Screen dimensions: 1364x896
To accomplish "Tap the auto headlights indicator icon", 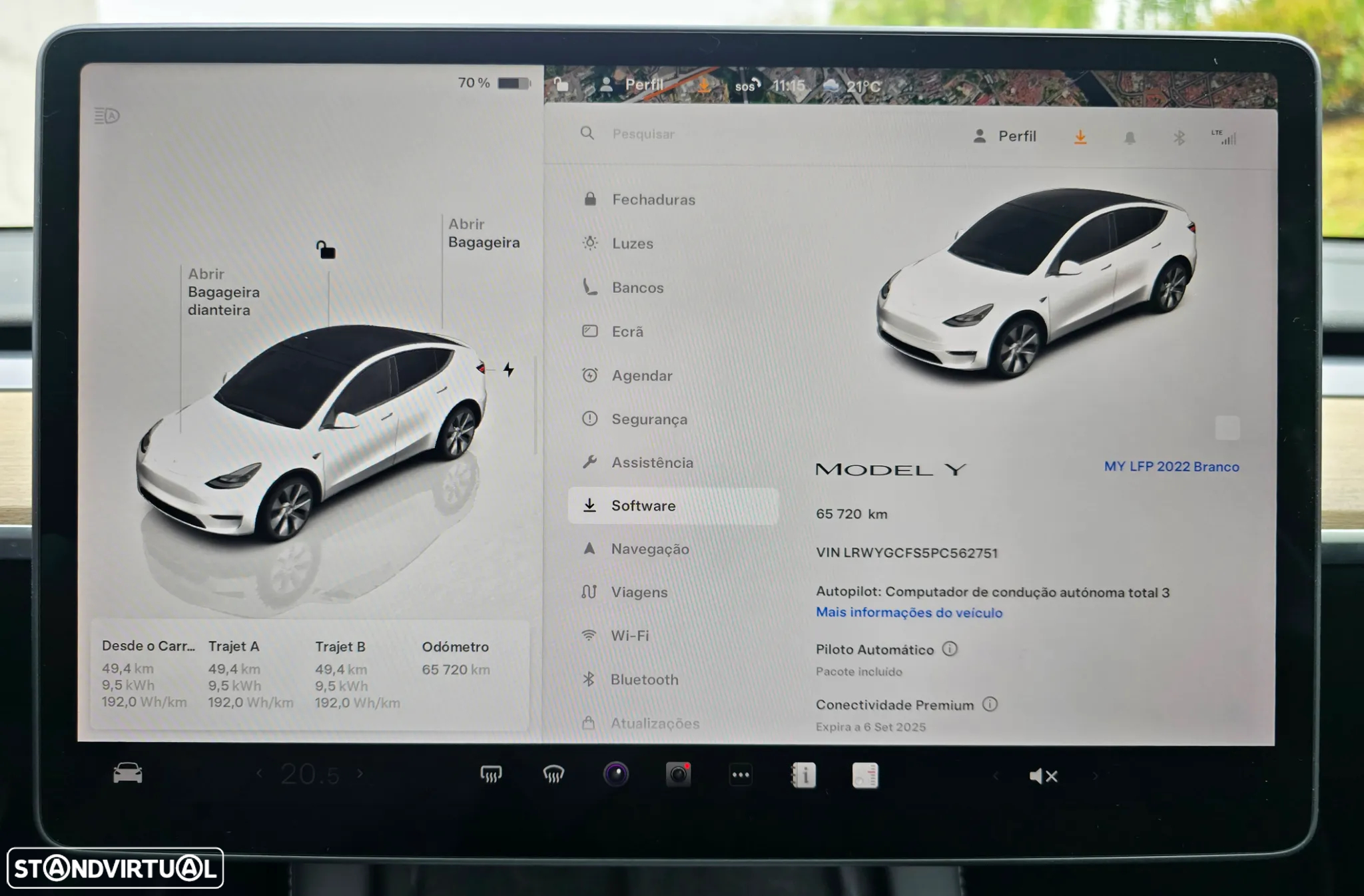I will (x=107, y=116).
